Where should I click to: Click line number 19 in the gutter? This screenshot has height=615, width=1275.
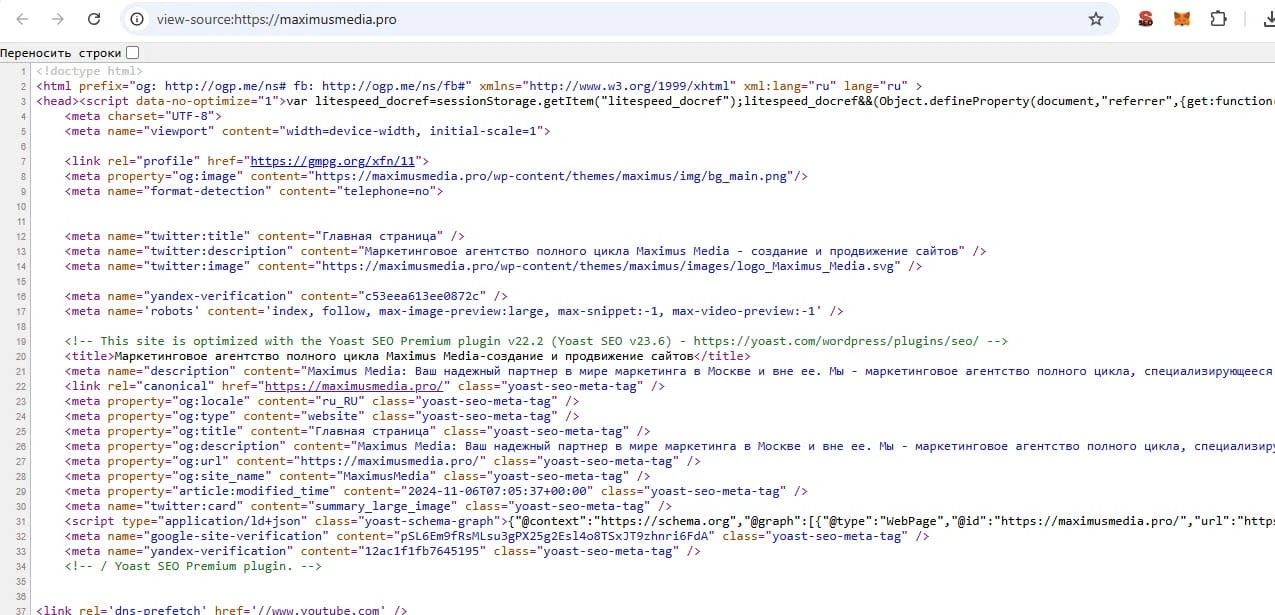point(19,341)
